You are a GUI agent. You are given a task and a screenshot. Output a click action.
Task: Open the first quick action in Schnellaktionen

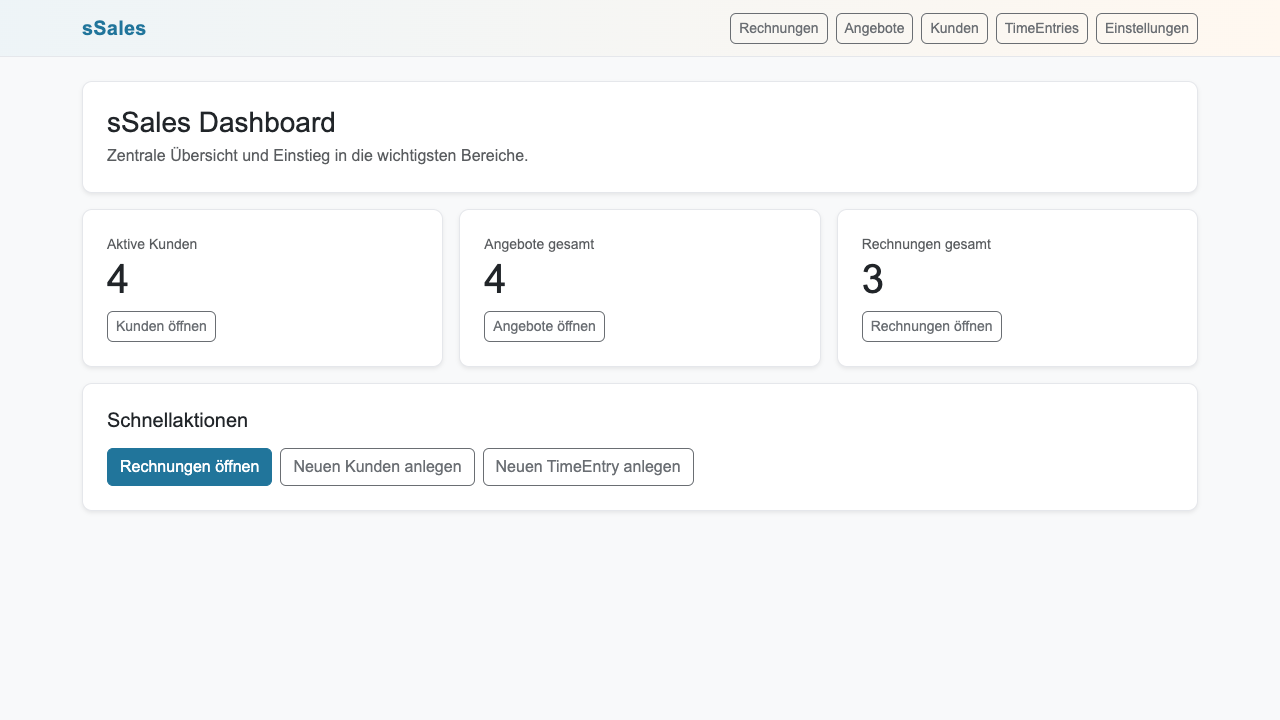click(189, 467)
